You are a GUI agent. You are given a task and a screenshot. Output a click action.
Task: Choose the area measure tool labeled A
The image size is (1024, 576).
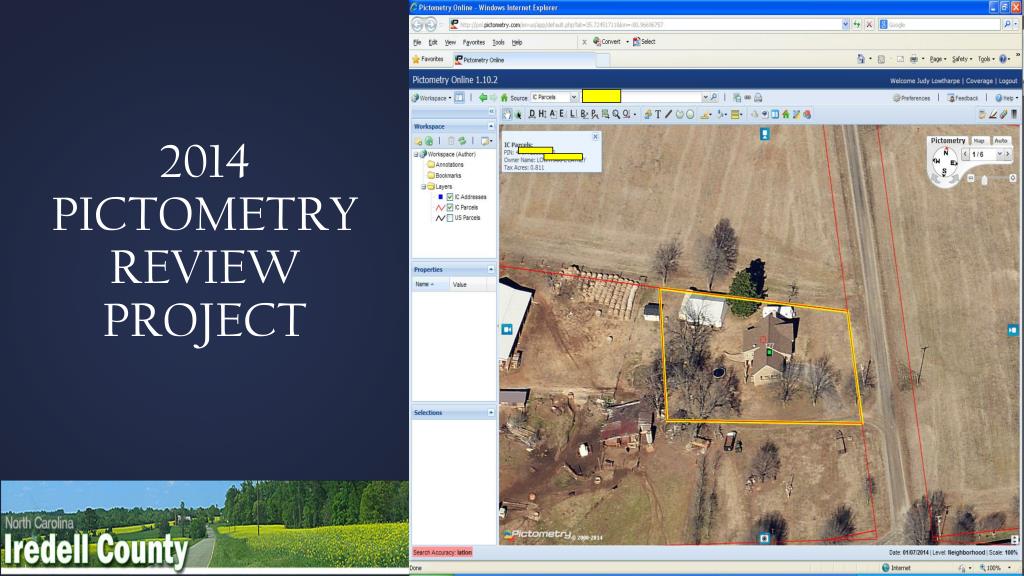(552, 114)
